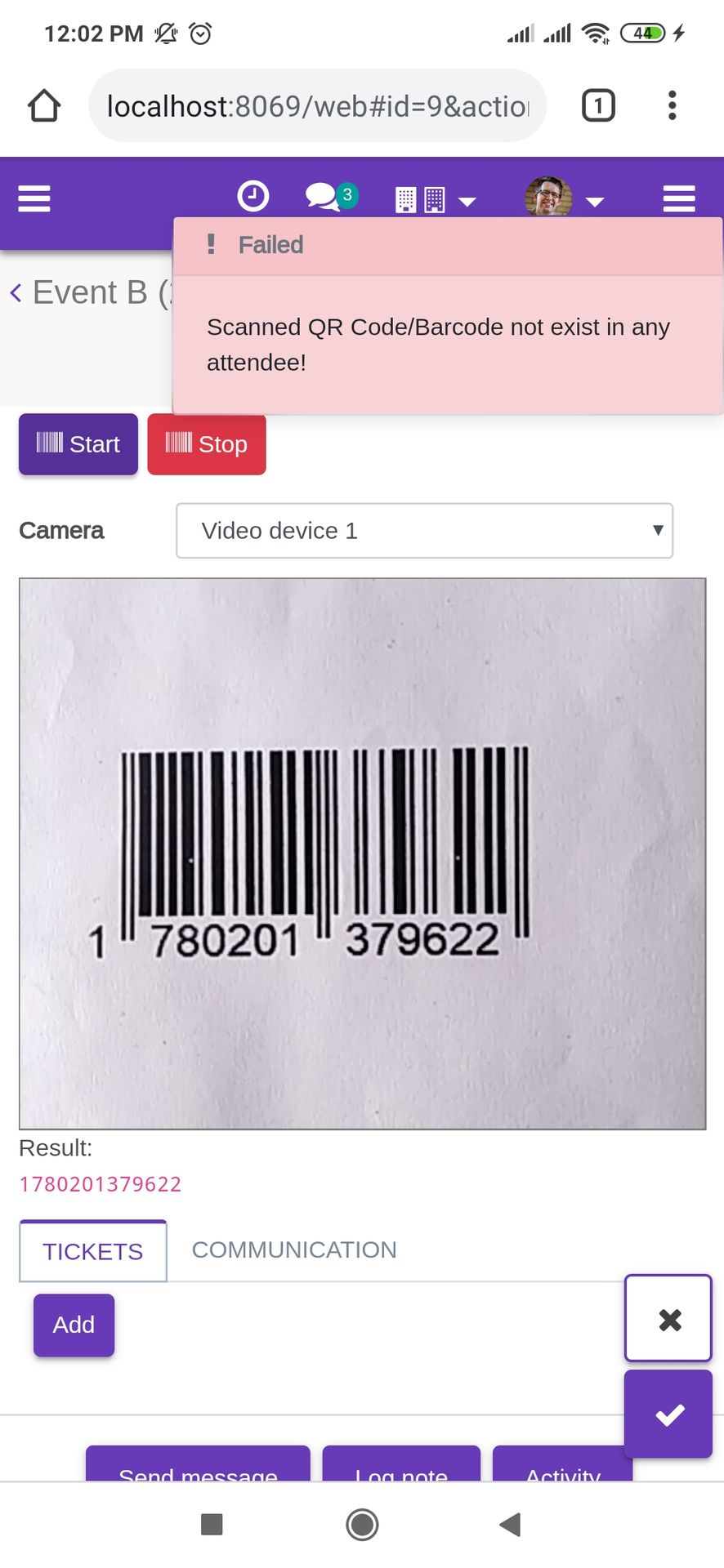Screen dimensions: 724x1568
Task: Switch to the Tickets tab
Action: pos(93,1251)
